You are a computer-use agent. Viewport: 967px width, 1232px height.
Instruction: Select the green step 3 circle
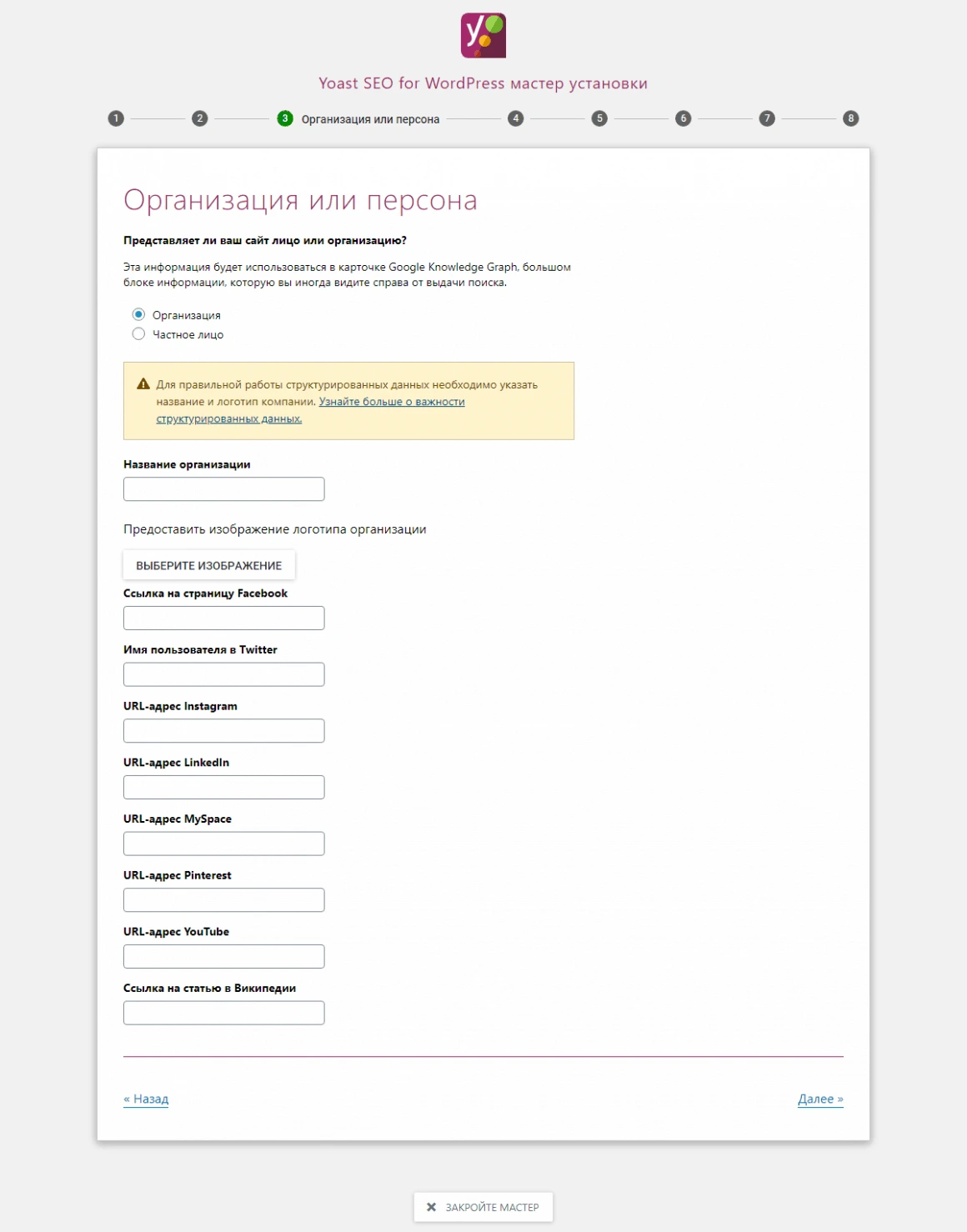[285, 118]
